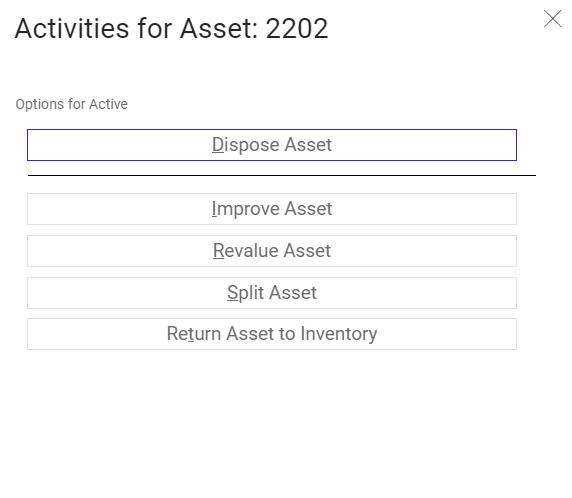Pick the Improve Asset activity button
572x498 pixels.
(272, 209)
